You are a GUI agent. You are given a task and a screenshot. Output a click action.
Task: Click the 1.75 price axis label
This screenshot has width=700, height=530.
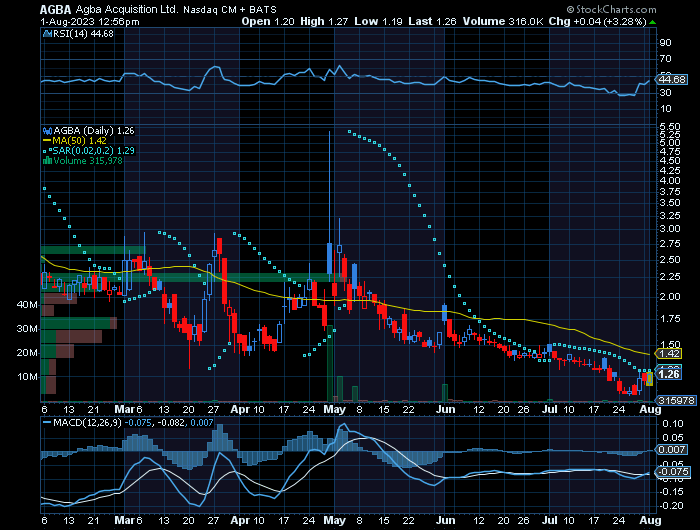tap(670, 318)
